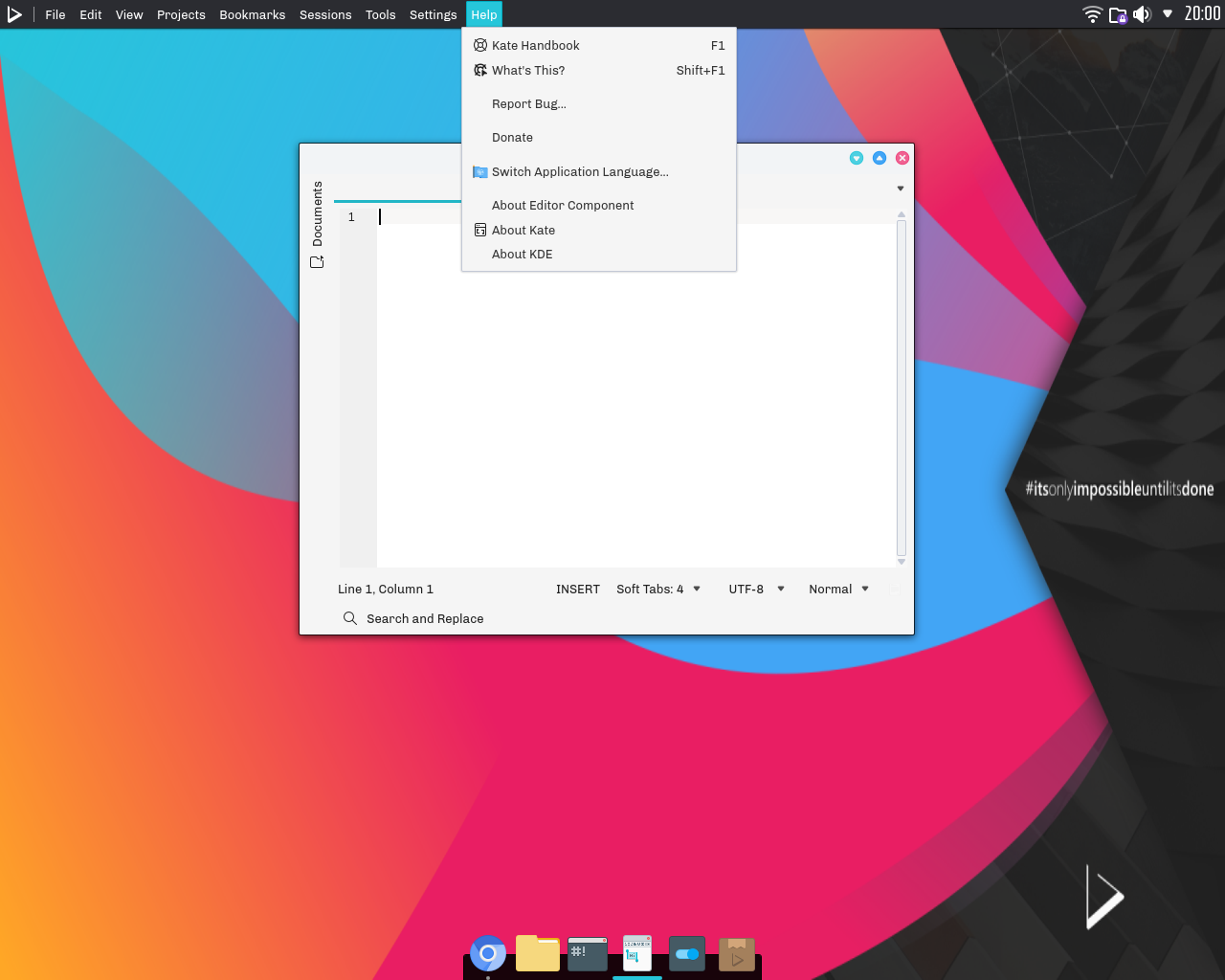The height and width of the screenshot is (980, 1225).
Task: Click the new document icon below Documents
Action: coord(317,262)
